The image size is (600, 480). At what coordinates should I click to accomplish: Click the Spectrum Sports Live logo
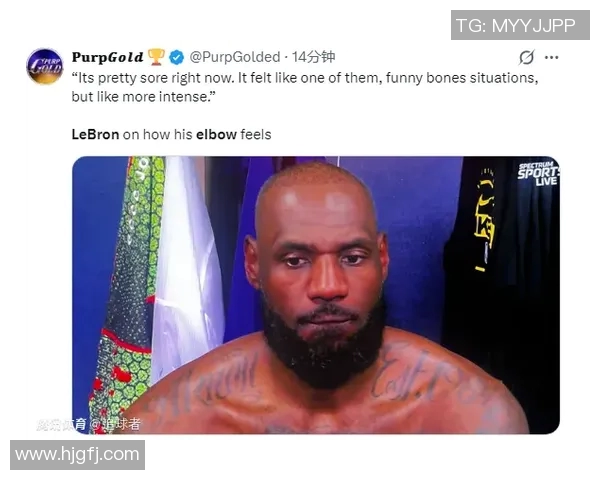click(538, 174)
